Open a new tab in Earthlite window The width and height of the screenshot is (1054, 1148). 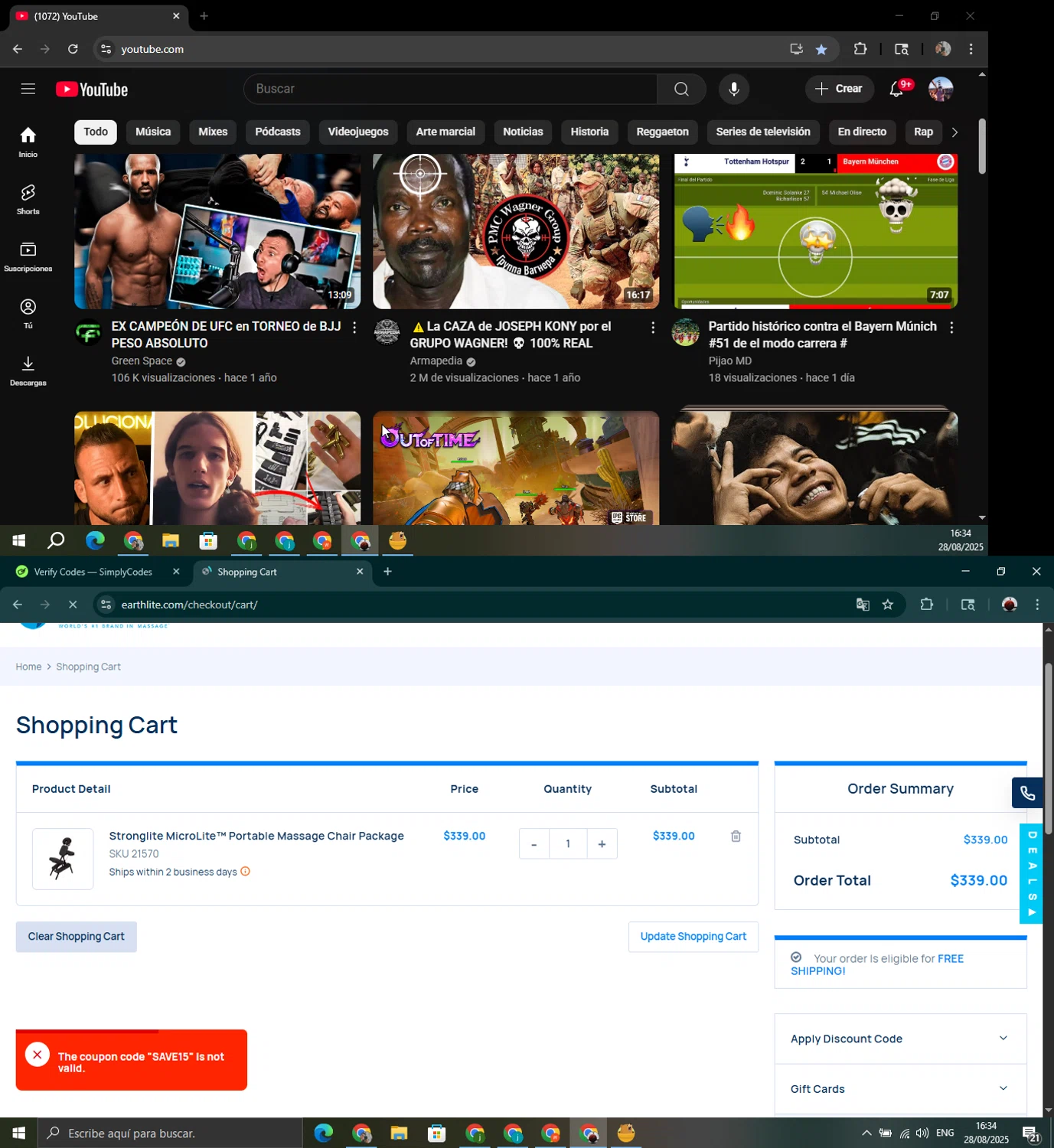[x=388, y=572]
